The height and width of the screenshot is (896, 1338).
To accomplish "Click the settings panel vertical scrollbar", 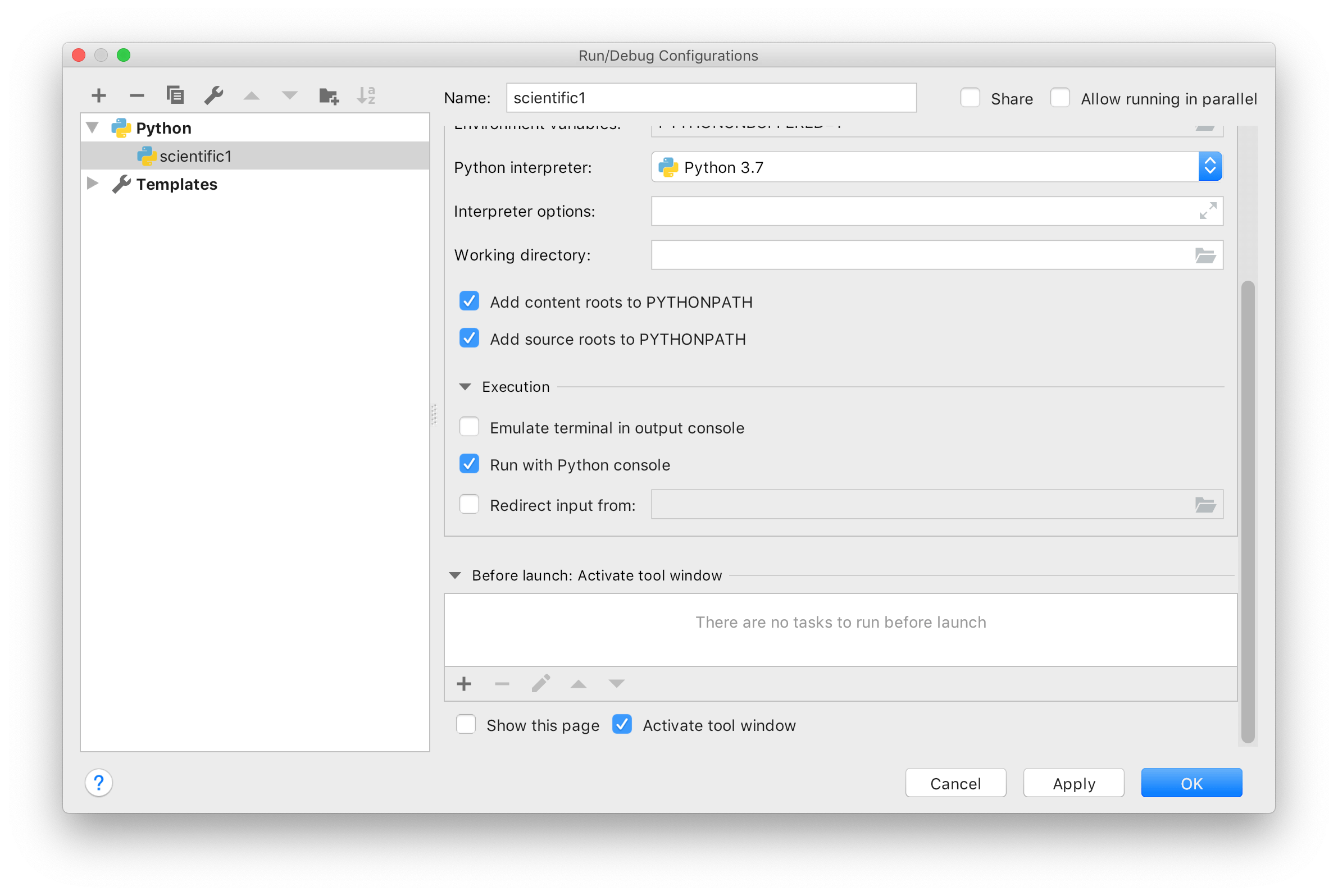I will (x=1248, y=513).
